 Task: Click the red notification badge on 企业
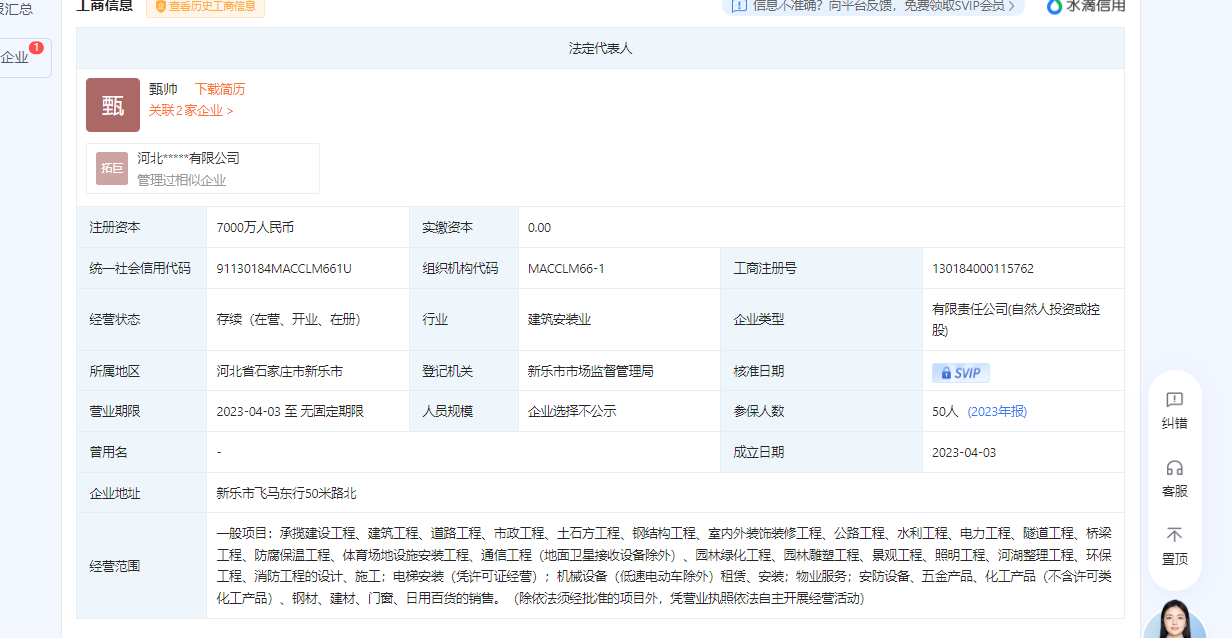tap(36, 47)
